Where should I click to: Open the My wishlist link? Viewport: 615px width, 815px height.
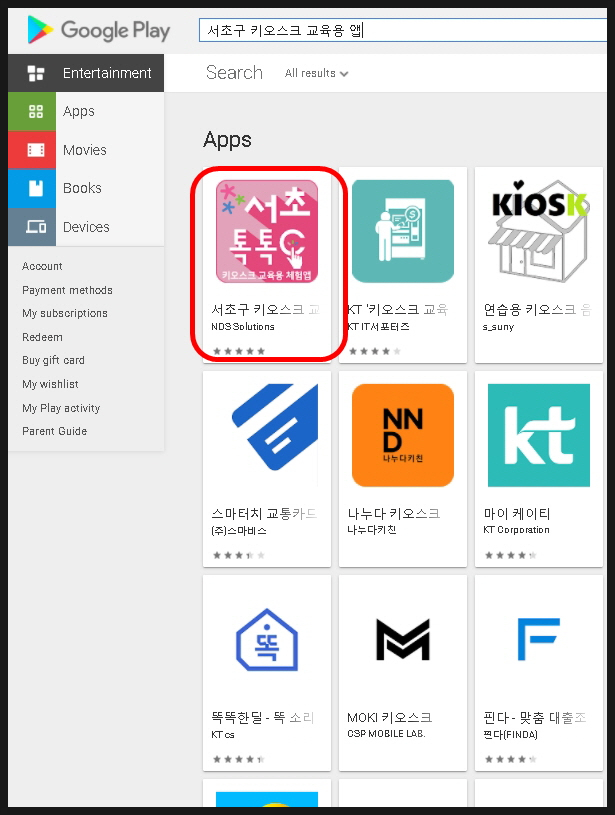[x=50, y=384]
